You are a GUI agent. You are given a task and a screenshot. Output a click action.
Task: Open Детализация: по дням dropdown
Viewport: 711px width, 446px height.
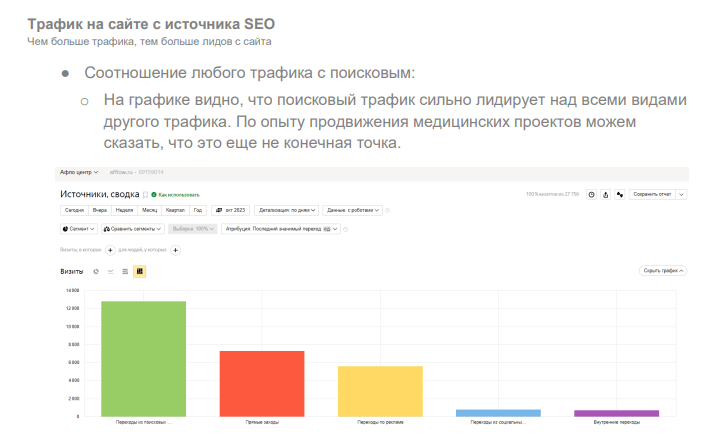287,210
